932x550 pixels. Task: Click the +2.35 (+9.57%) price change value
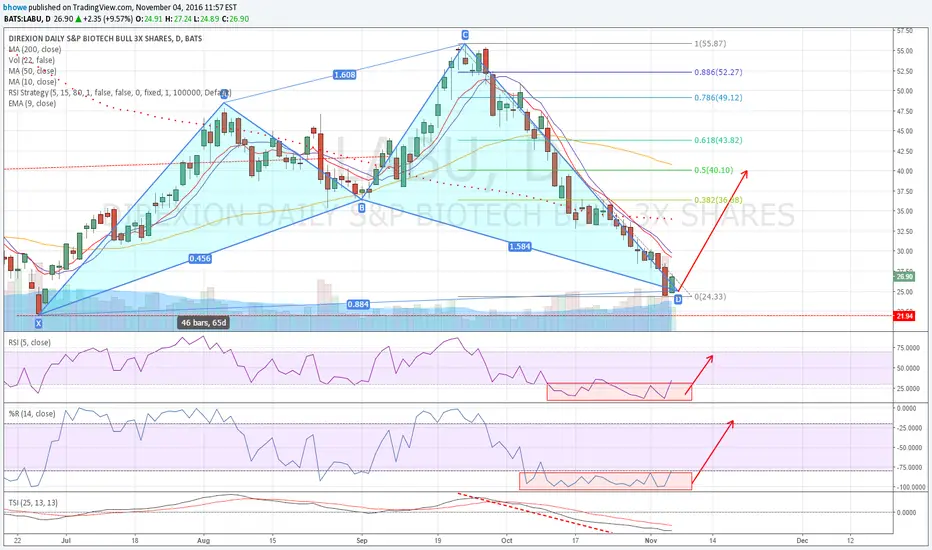click(106, 19)
